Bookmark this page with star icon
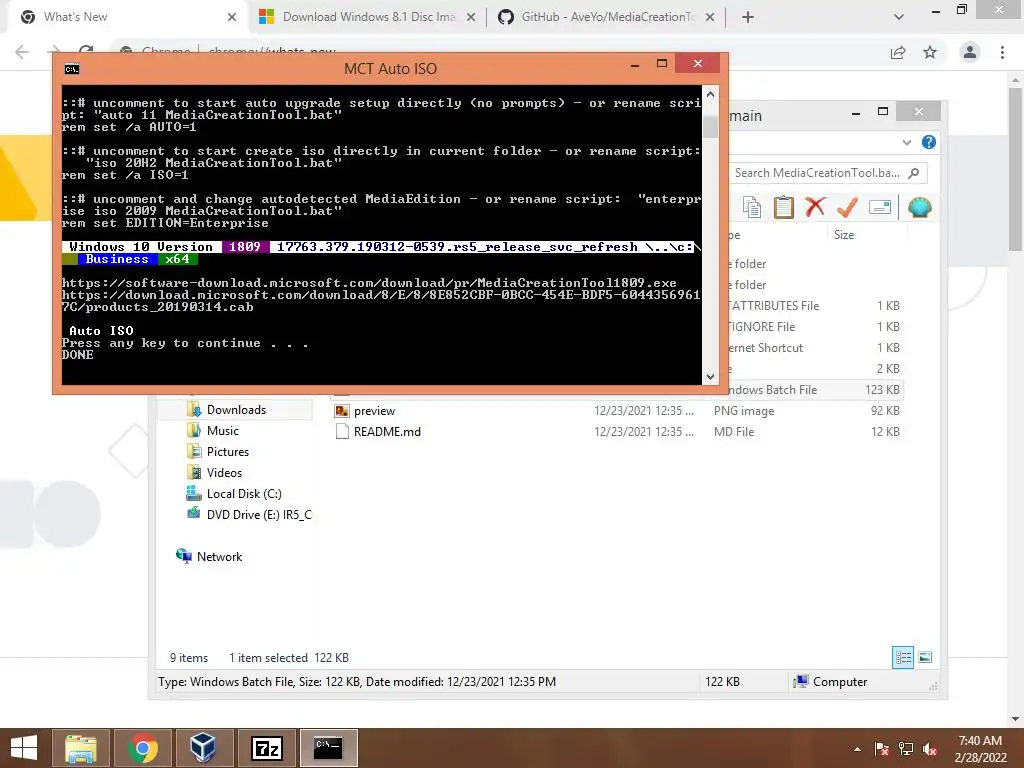Screen dimensions: 1024x768 click(930, 52)
